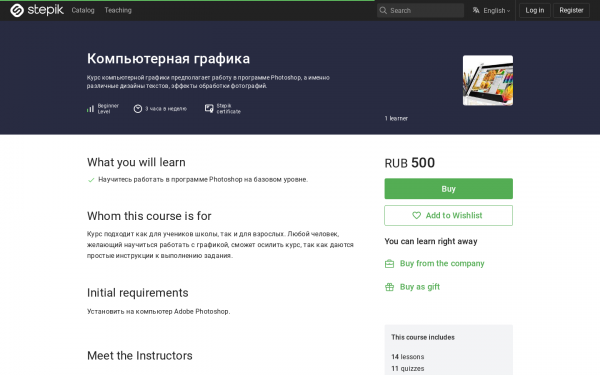Click the language translate icon
Viewport: 600px width, 375px height.
pyautogui.click(x=476, y=10)
